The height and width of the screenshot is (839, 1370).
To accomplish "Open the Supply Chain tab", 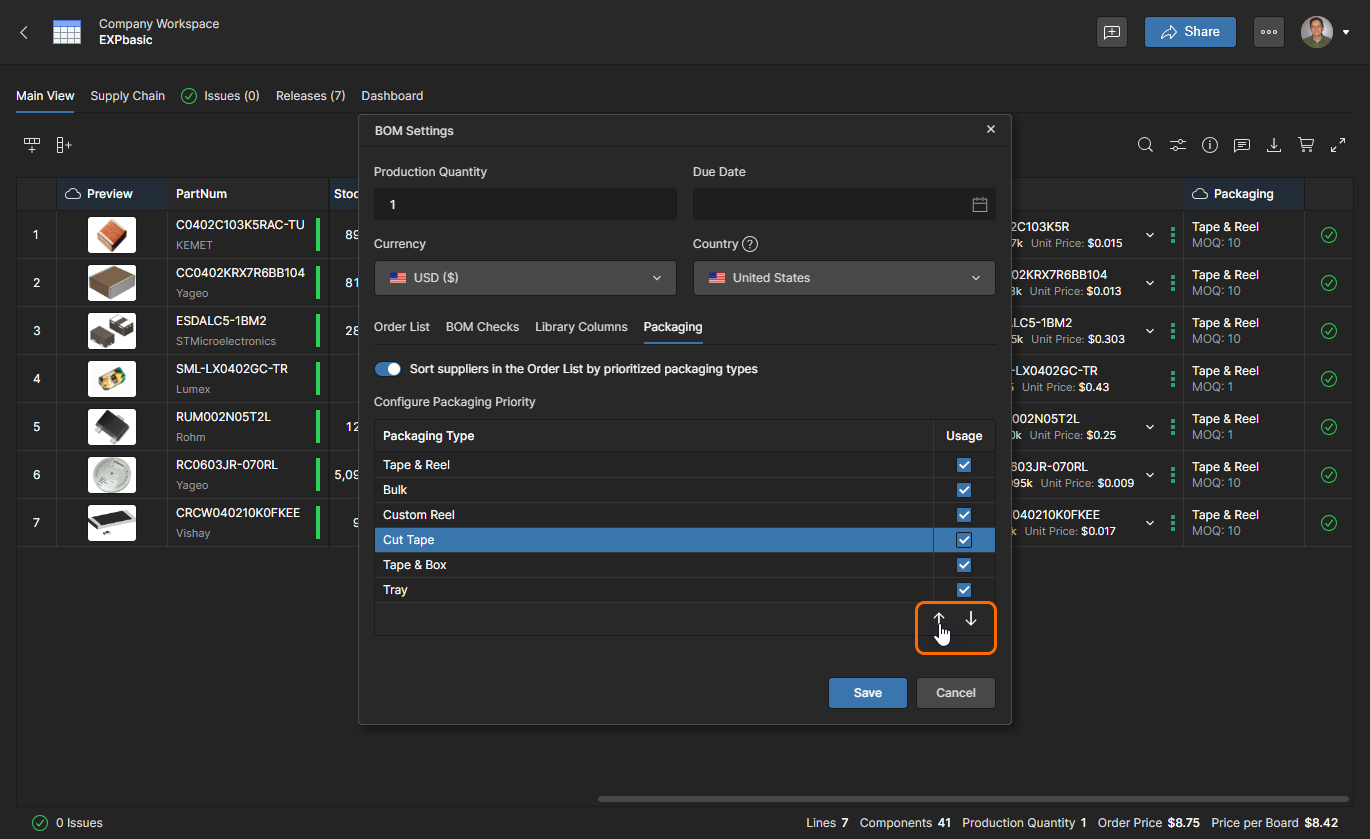I will click(127, 96).
